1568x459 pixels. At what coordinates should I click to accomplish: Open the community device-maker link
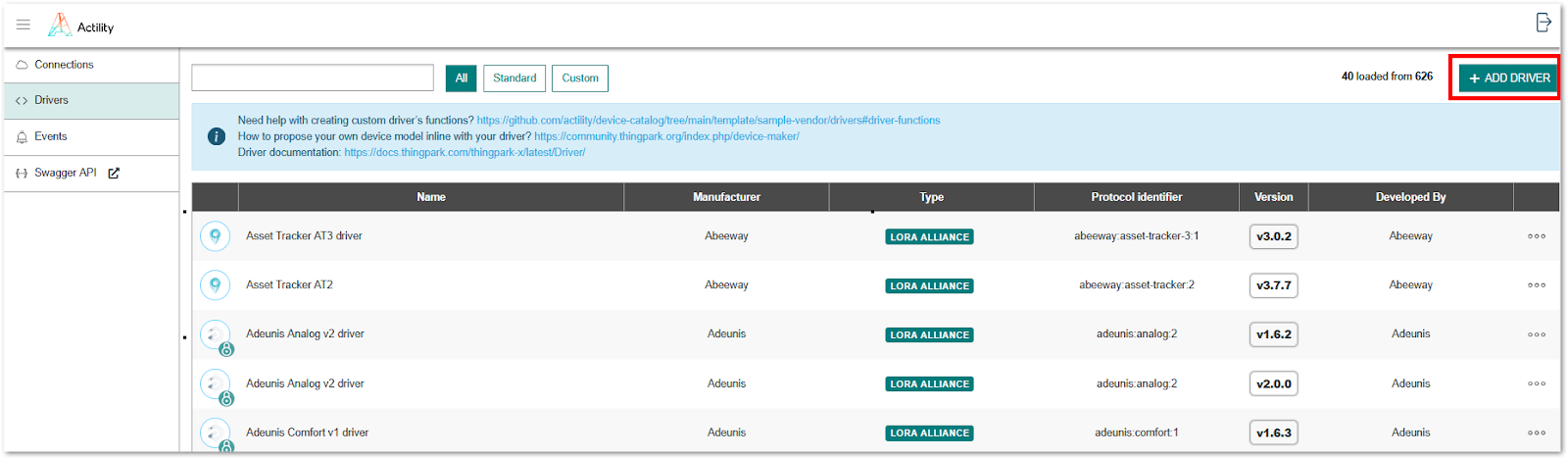(666, 136)
